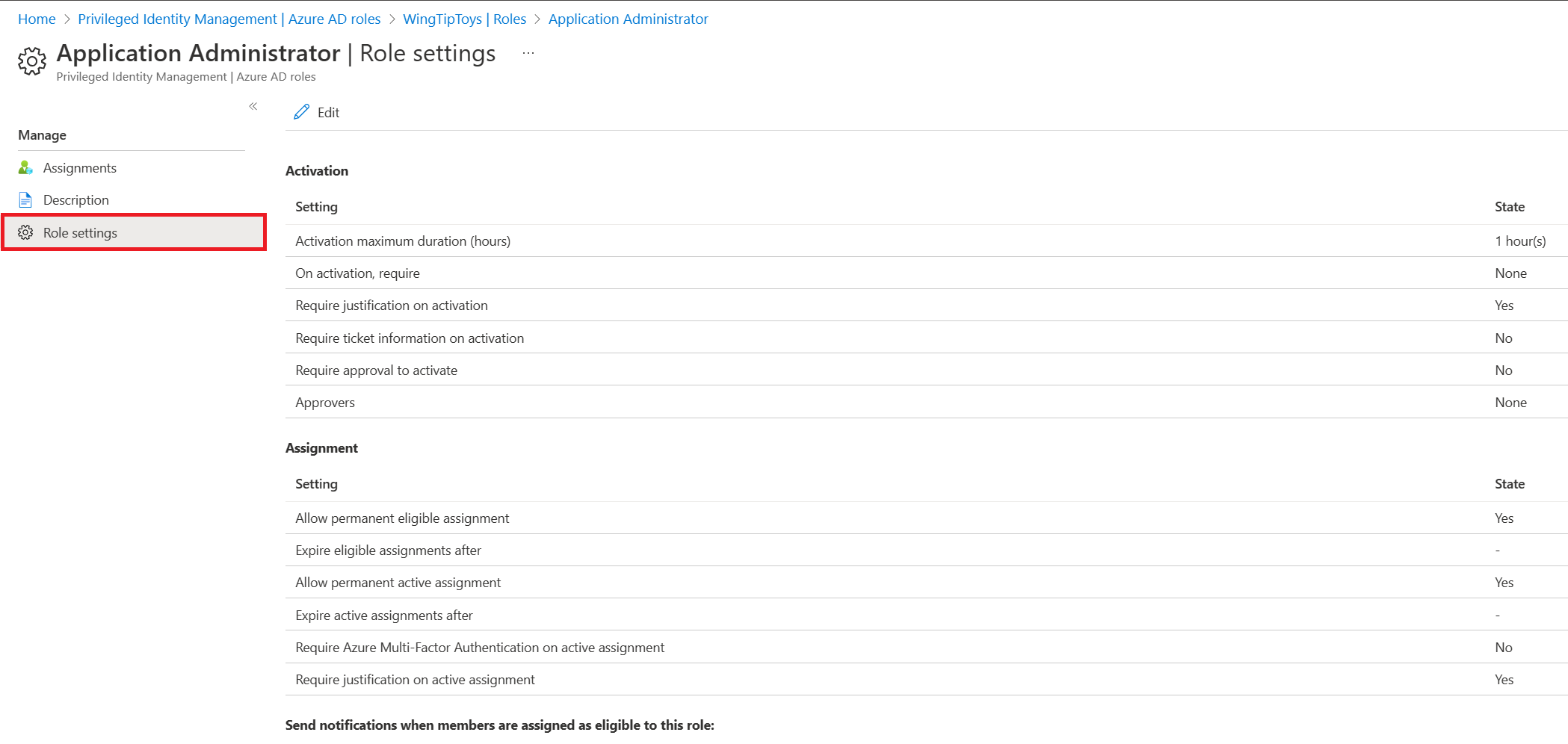Select Require approval to activate row
1568x744 pixels.
pos(926,370)
